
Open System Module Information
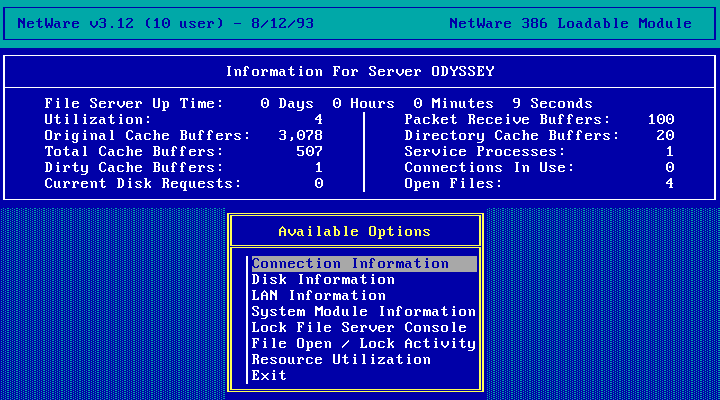(x=363, y=312)
